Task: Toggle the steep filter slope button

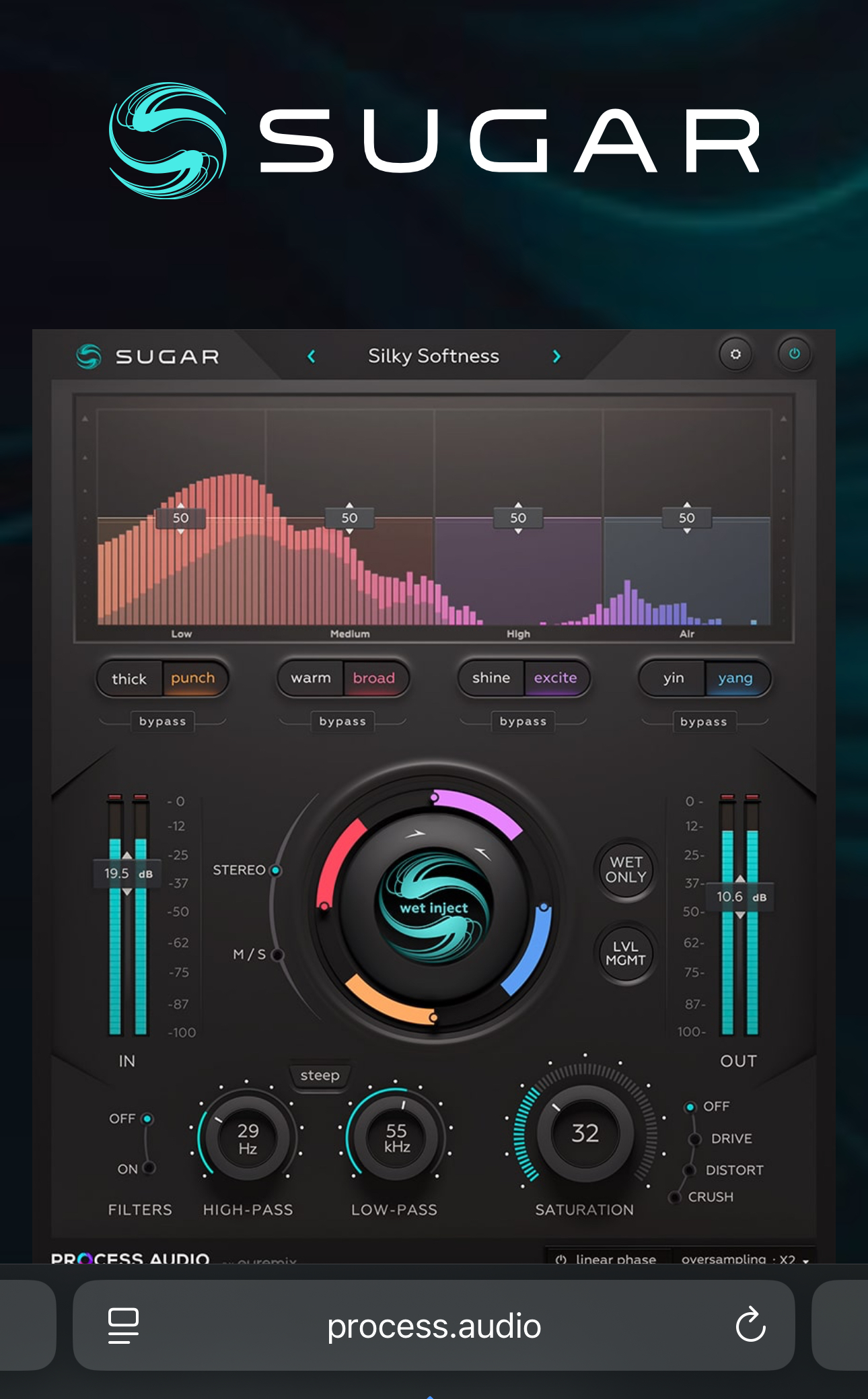Action: (320, 1075)
